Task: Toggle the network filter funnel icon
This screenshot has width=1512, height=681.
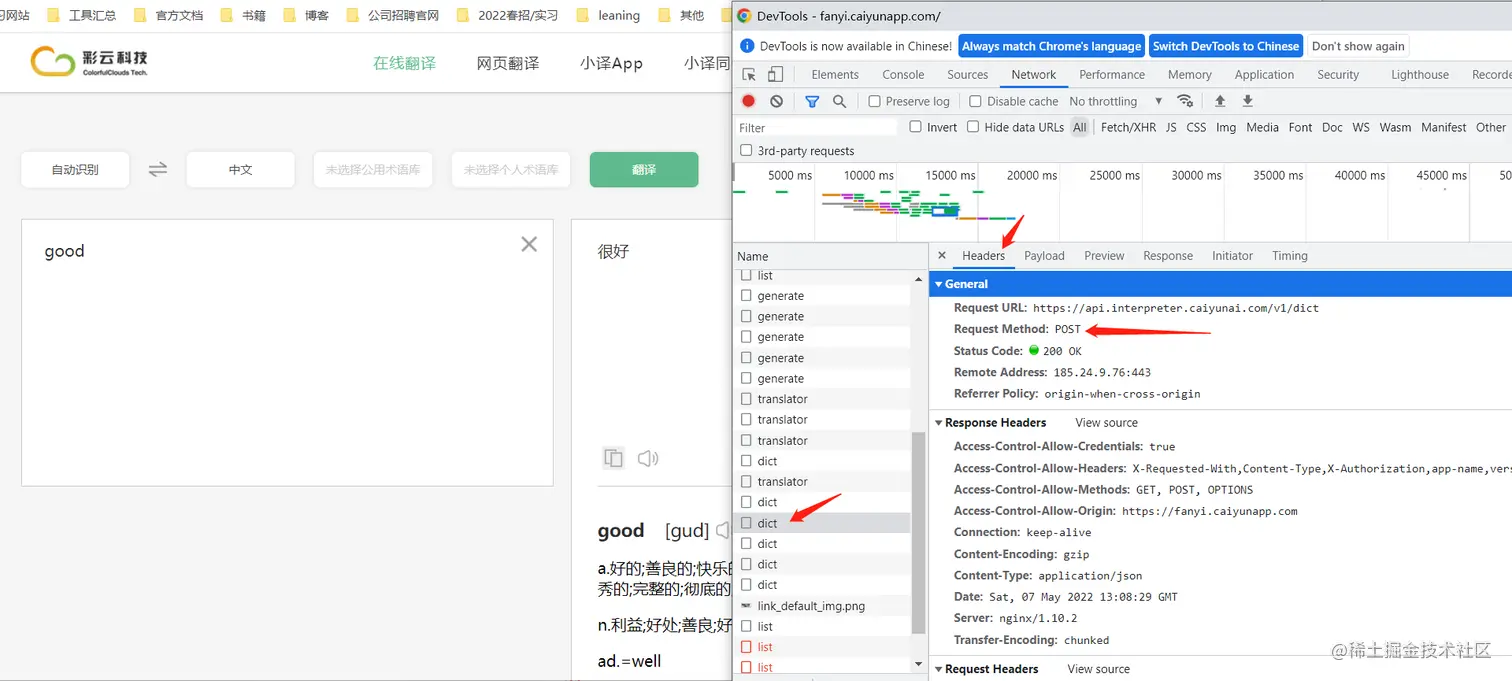Action: 812,101
